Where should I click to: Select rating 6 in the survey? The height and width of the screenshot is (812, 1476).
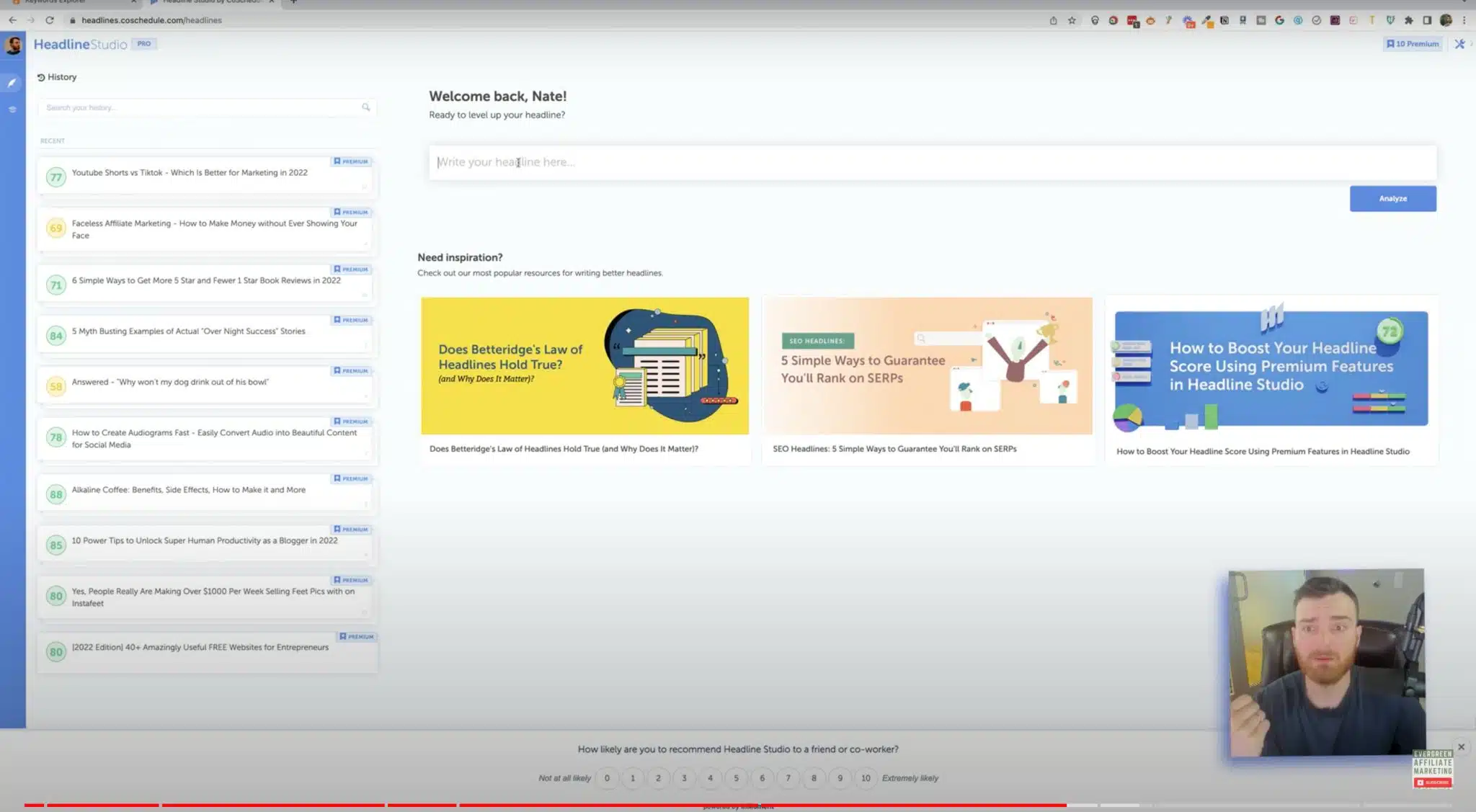762,778
